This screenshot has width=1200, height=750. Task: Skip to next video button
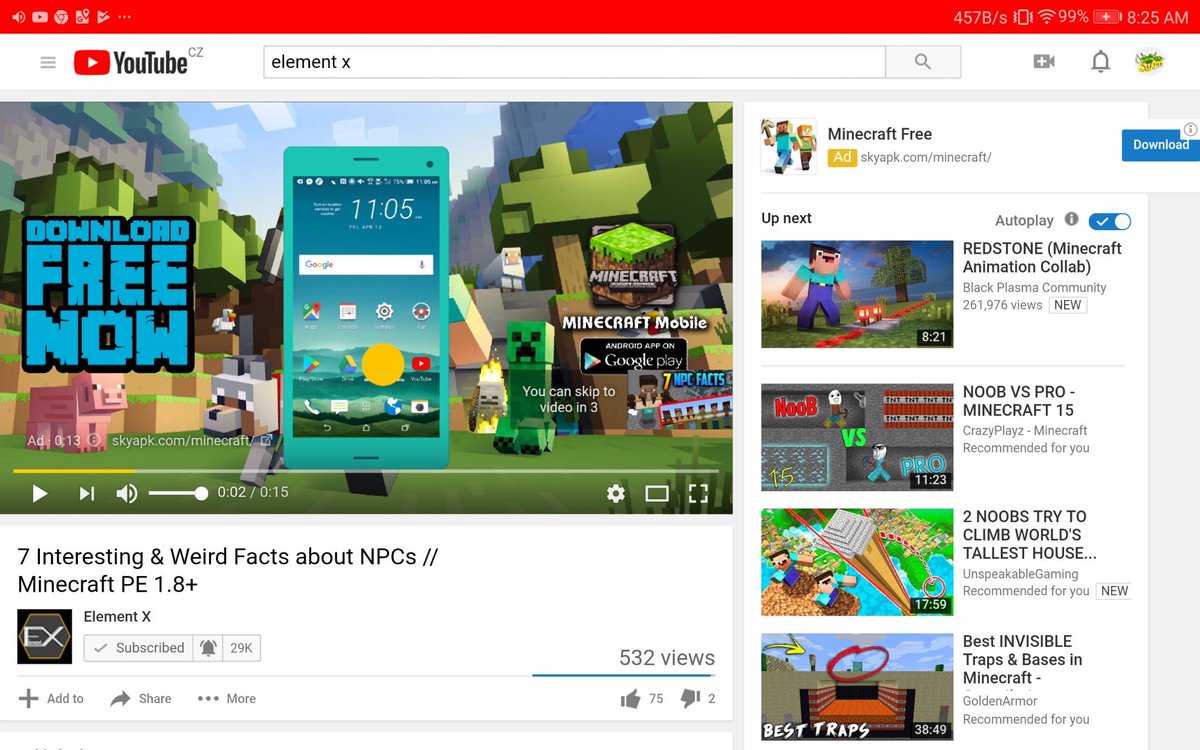87,493
